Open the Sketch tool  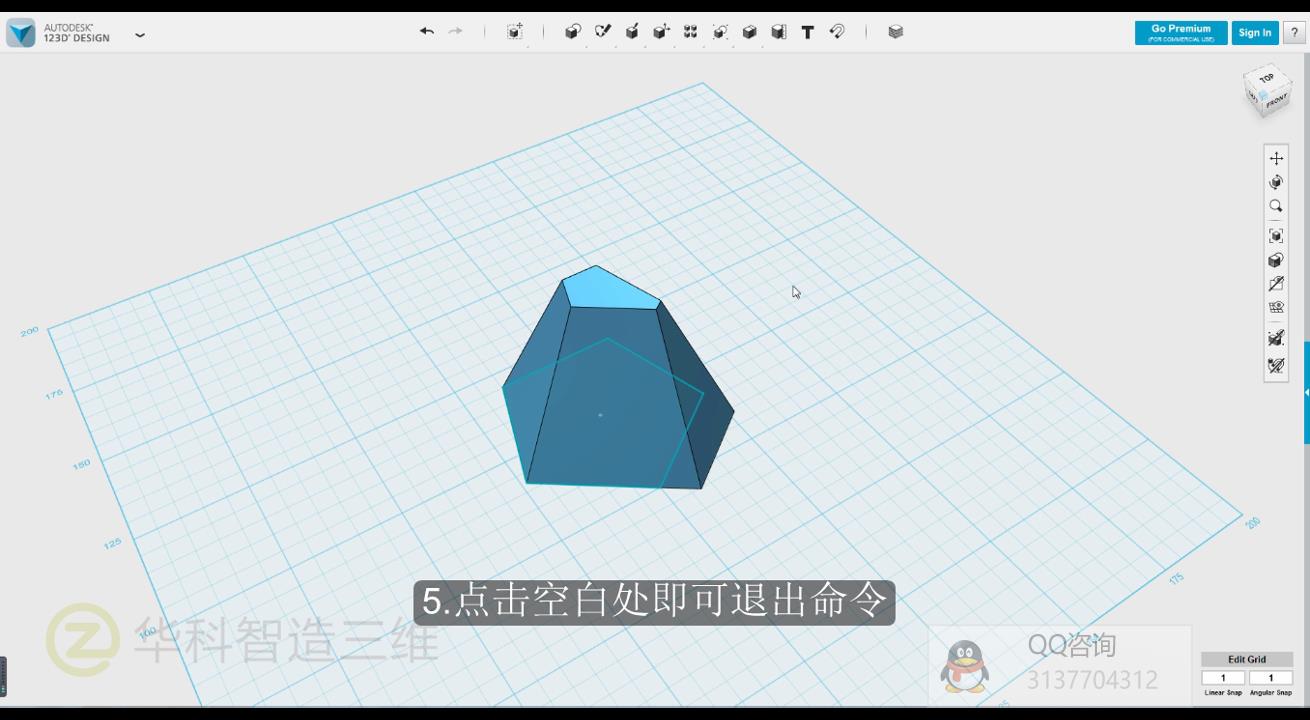[x=603, y=32]
